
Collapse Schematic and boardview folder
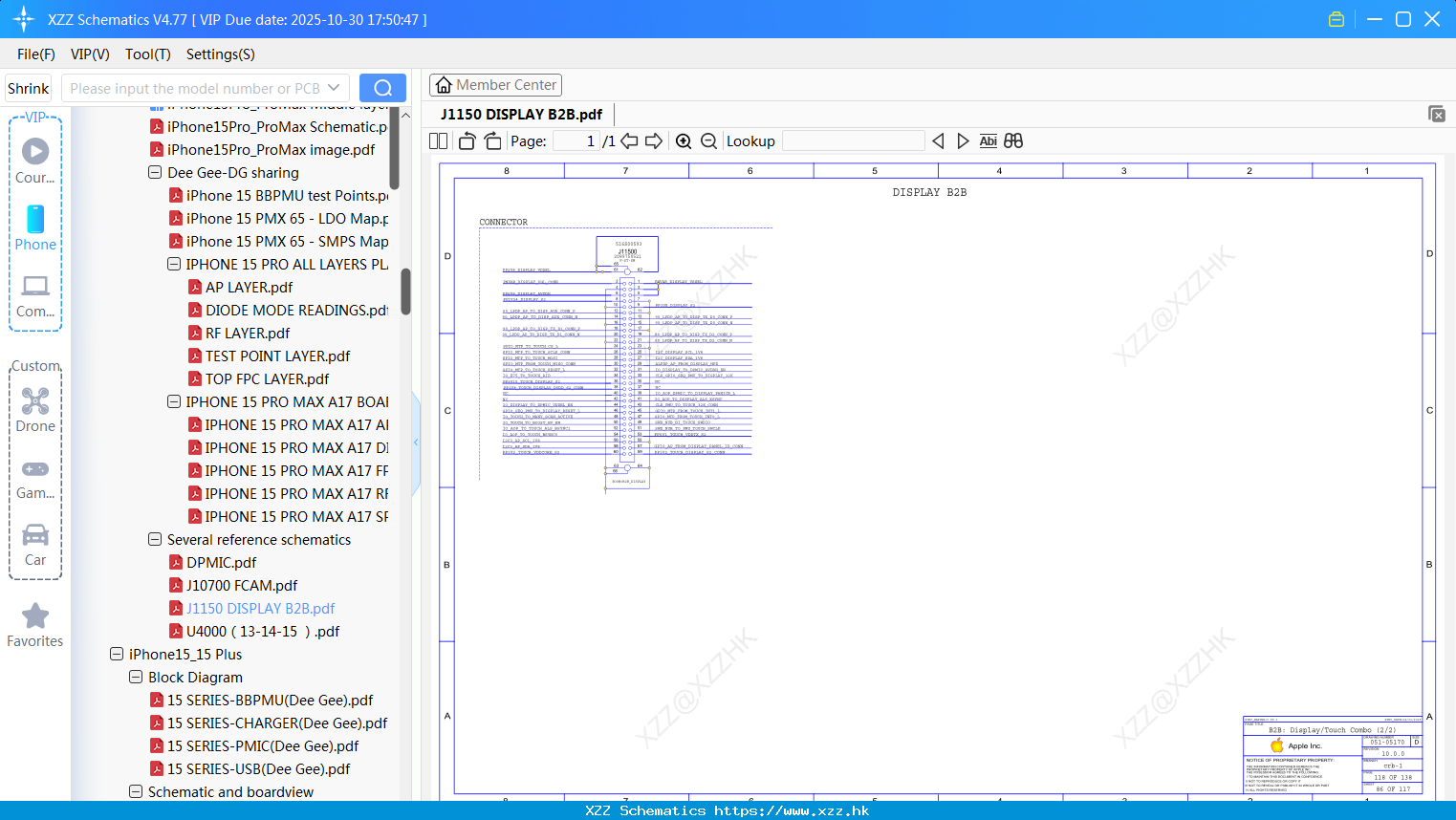136,792
